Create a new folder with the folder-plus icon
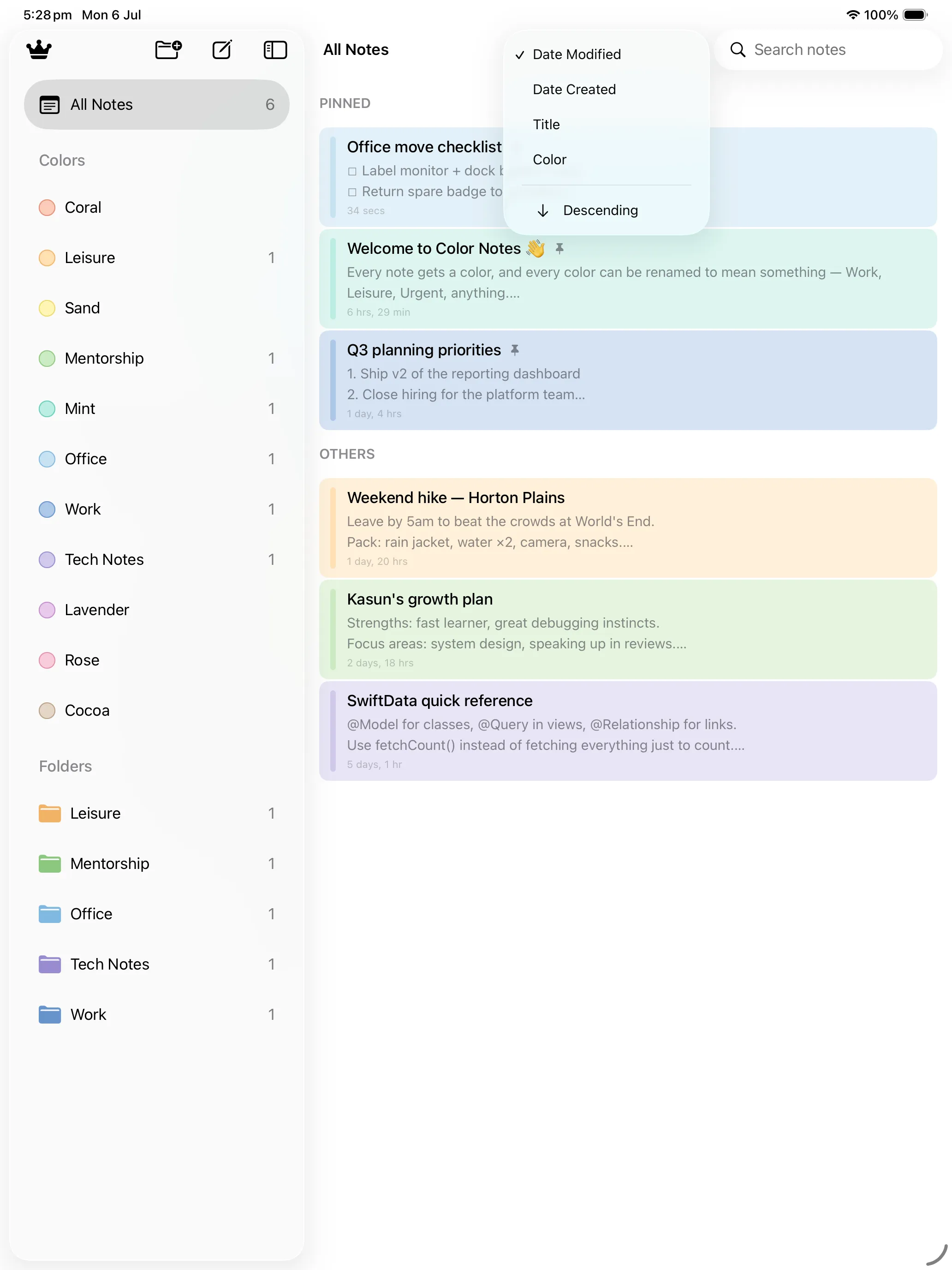Image resolution: width=952 pixels, height=1270 pixels. (x=169, y=50)
